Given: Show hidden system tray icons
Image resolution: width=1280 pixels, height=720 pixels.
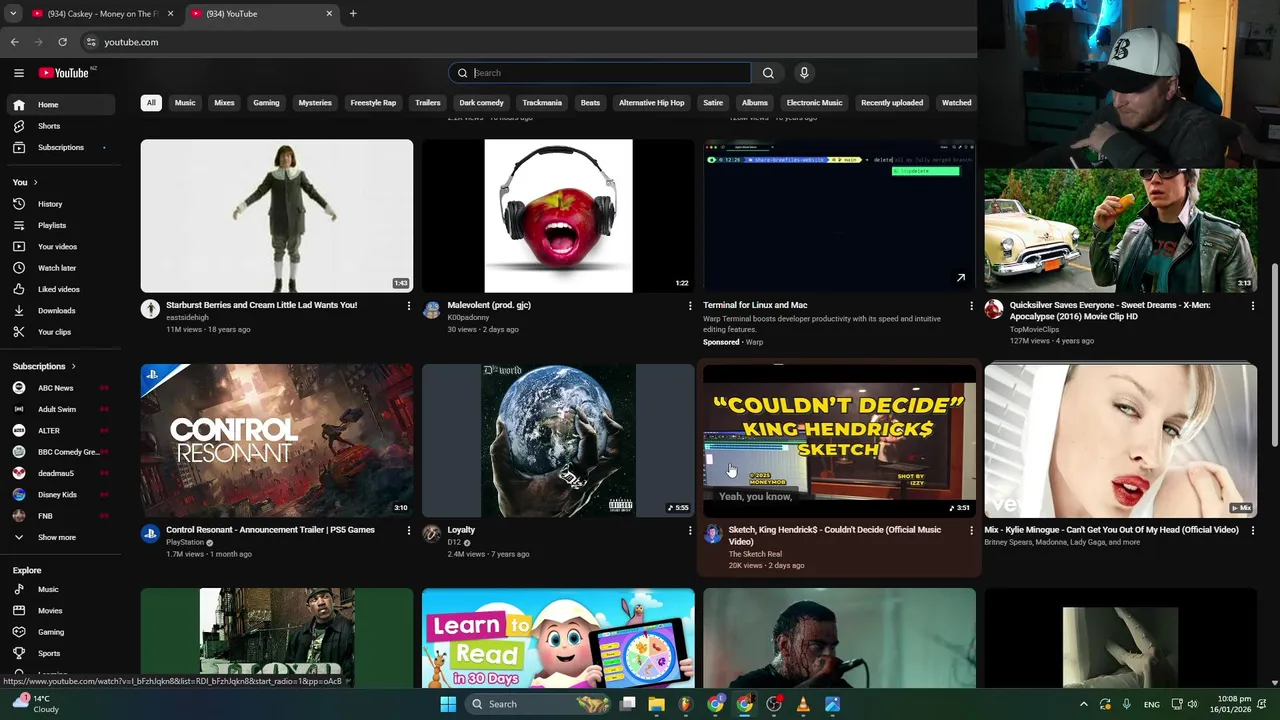Looking at the screenshot, I should (1083, 704).
